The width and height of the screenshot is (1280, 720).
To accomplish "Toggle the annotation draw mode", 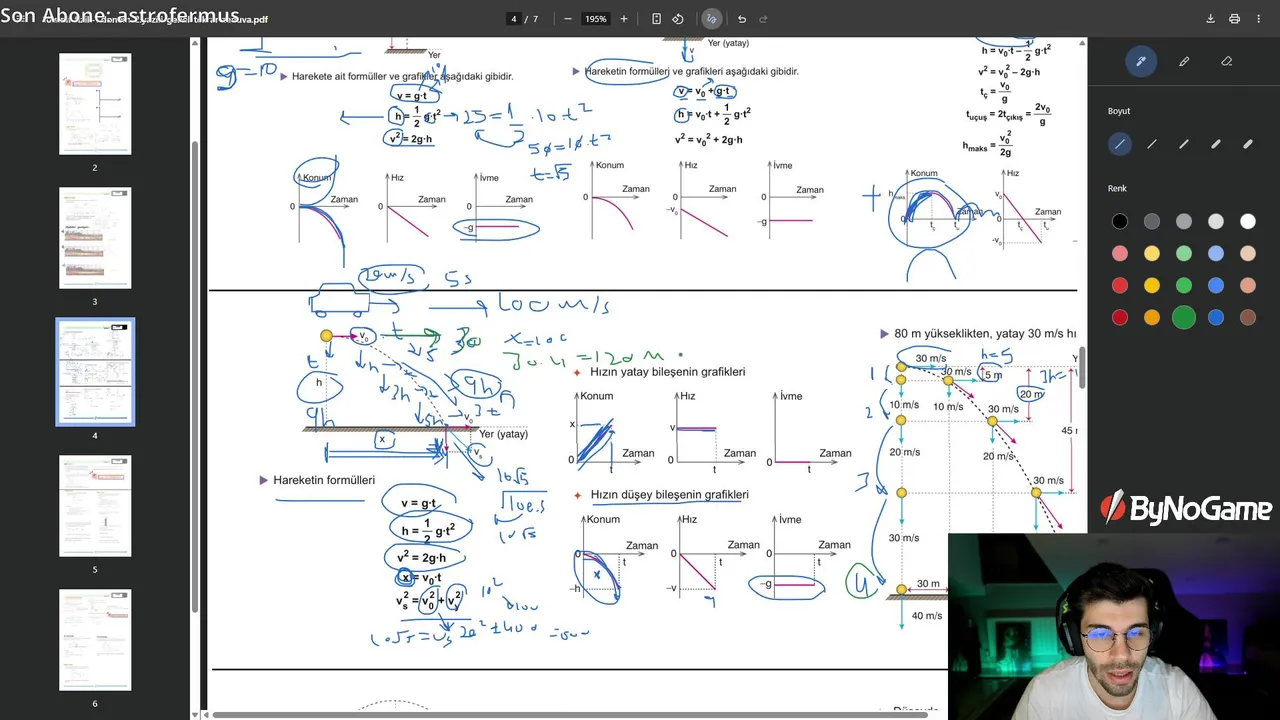I will click(711, 19).
